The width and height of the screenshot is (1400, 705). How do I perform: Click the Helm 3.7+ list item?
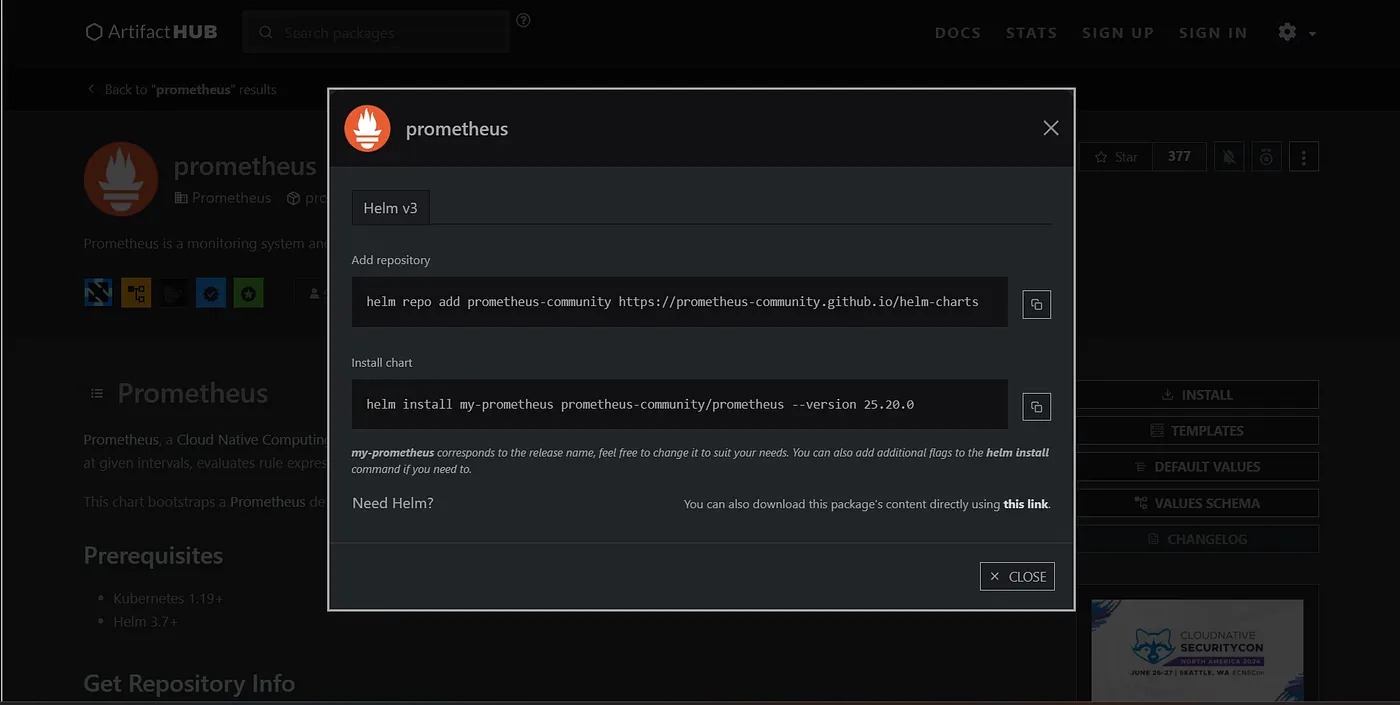coord(145,622)
